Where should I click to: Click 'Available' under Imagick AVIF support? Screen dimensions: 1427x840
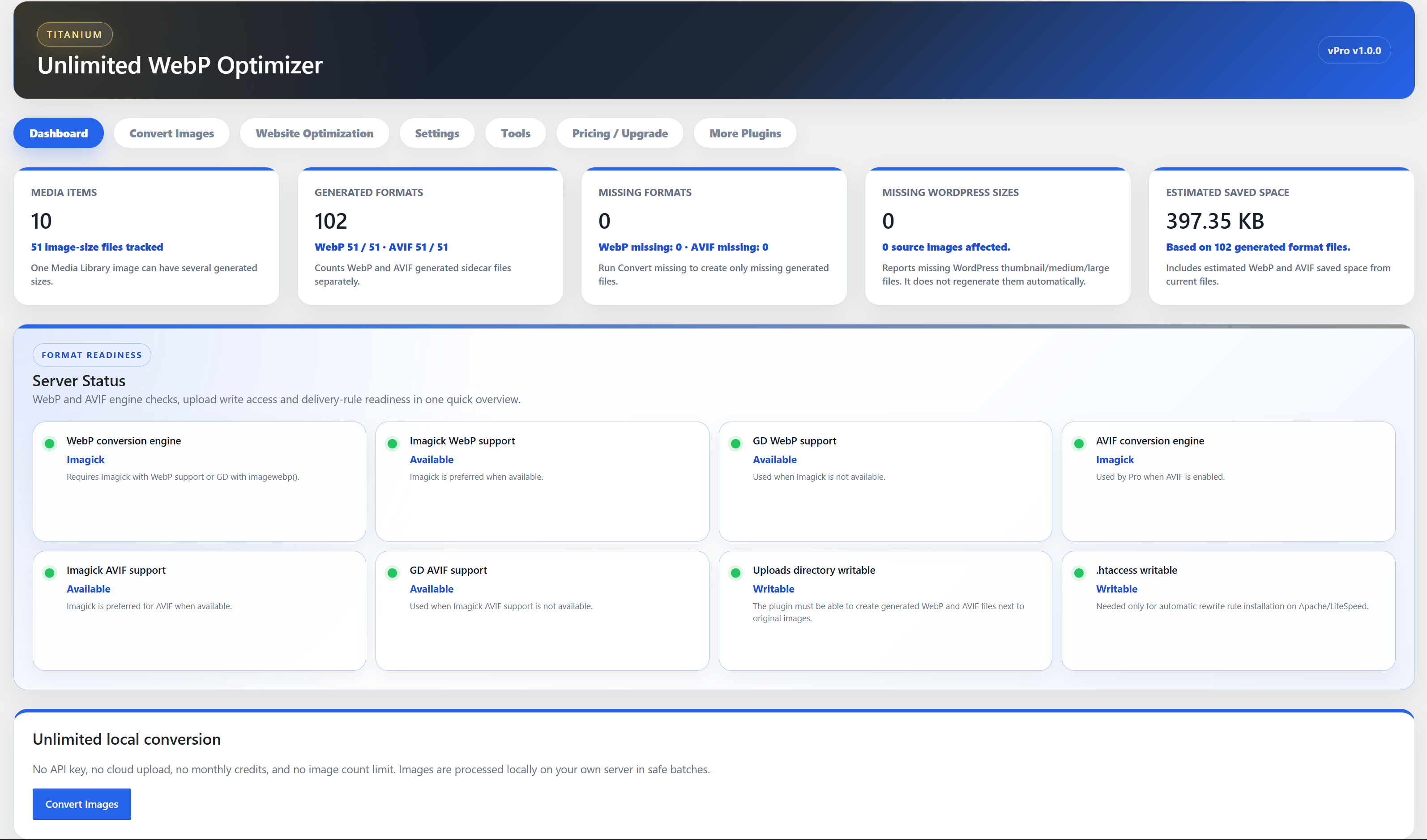point(88,588)
